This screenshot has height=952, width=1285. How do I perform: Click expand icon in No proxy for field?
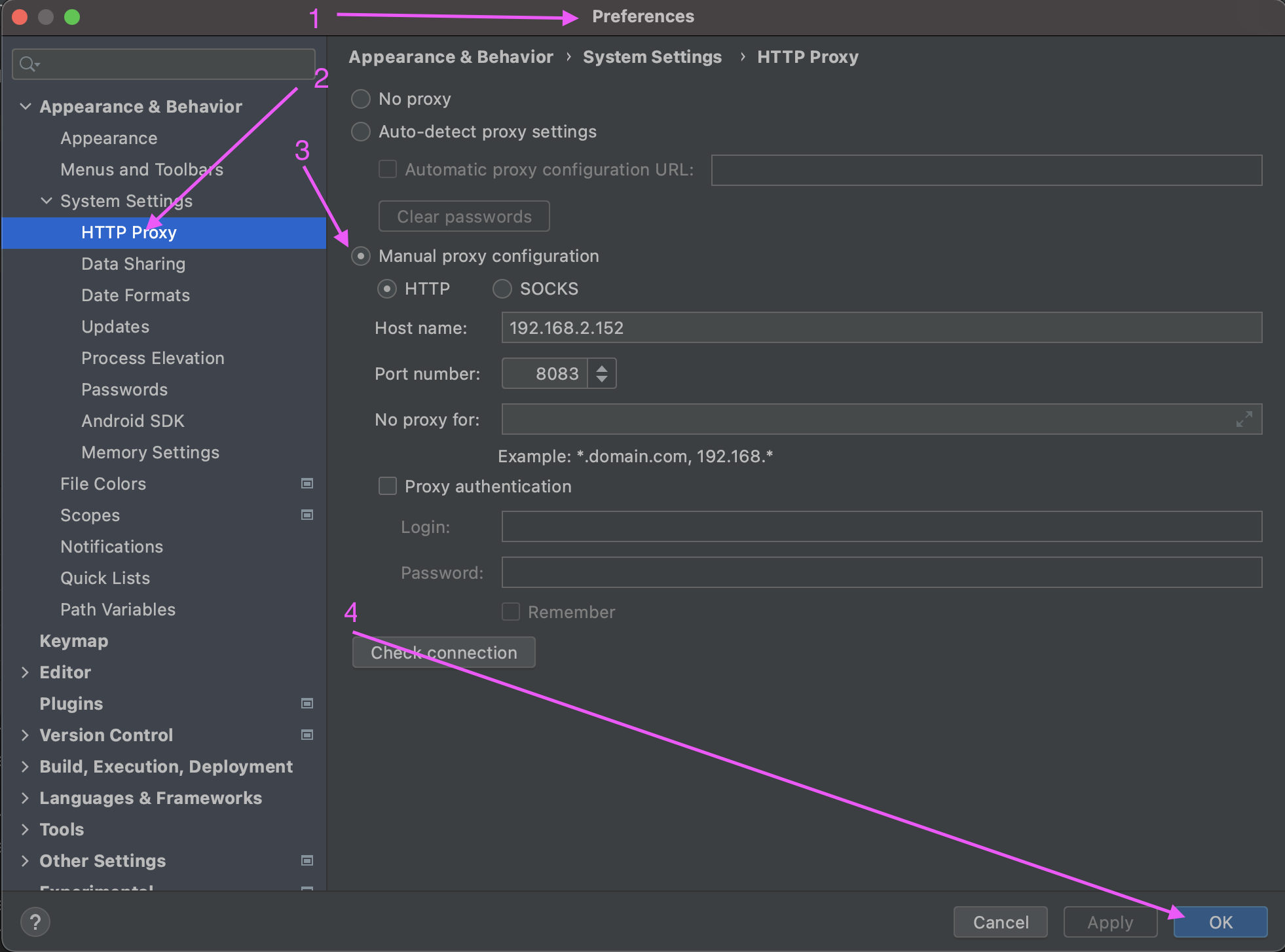(1244, 419)
